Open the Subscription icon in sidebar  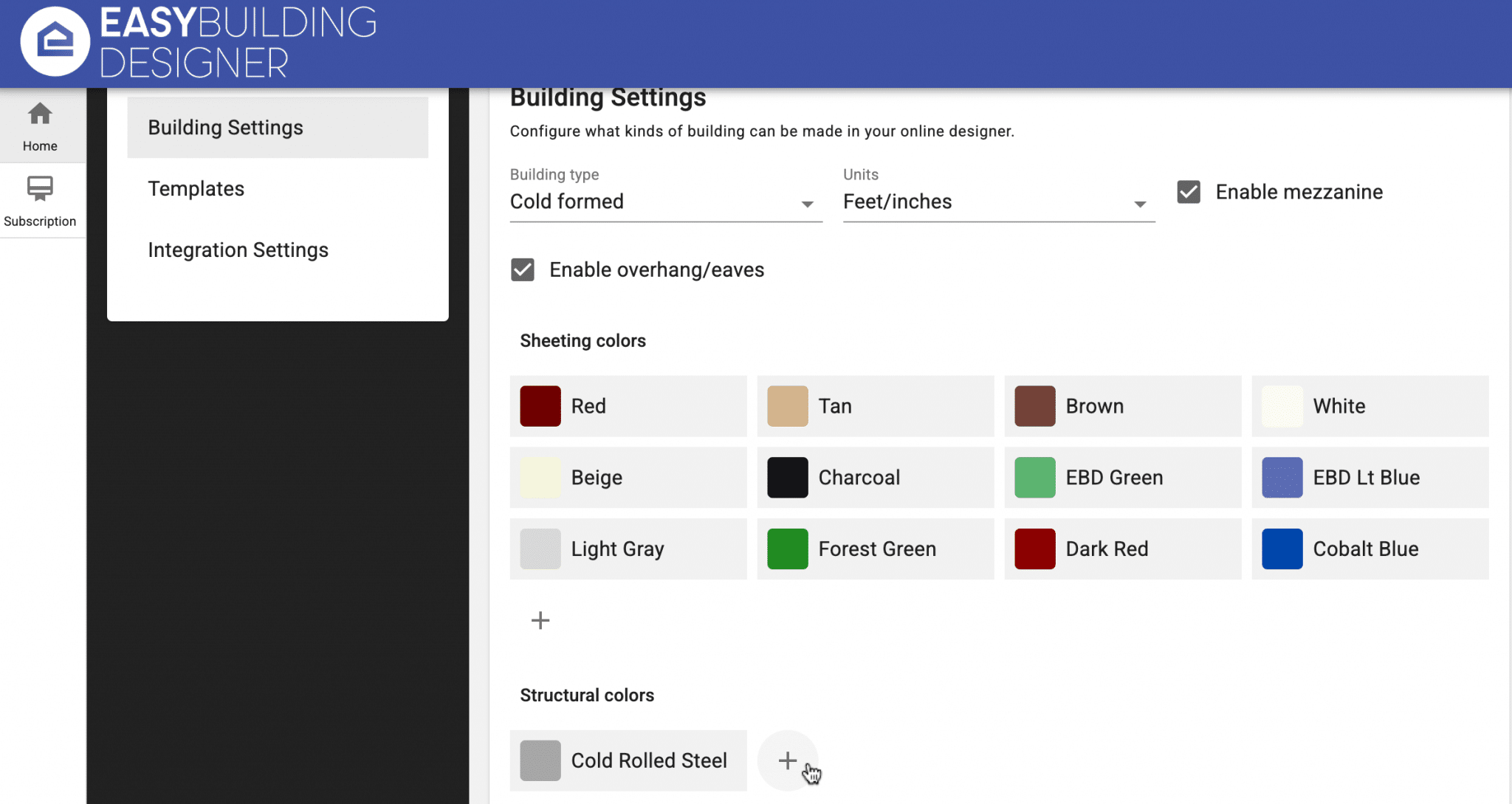(x=40, y=189)
